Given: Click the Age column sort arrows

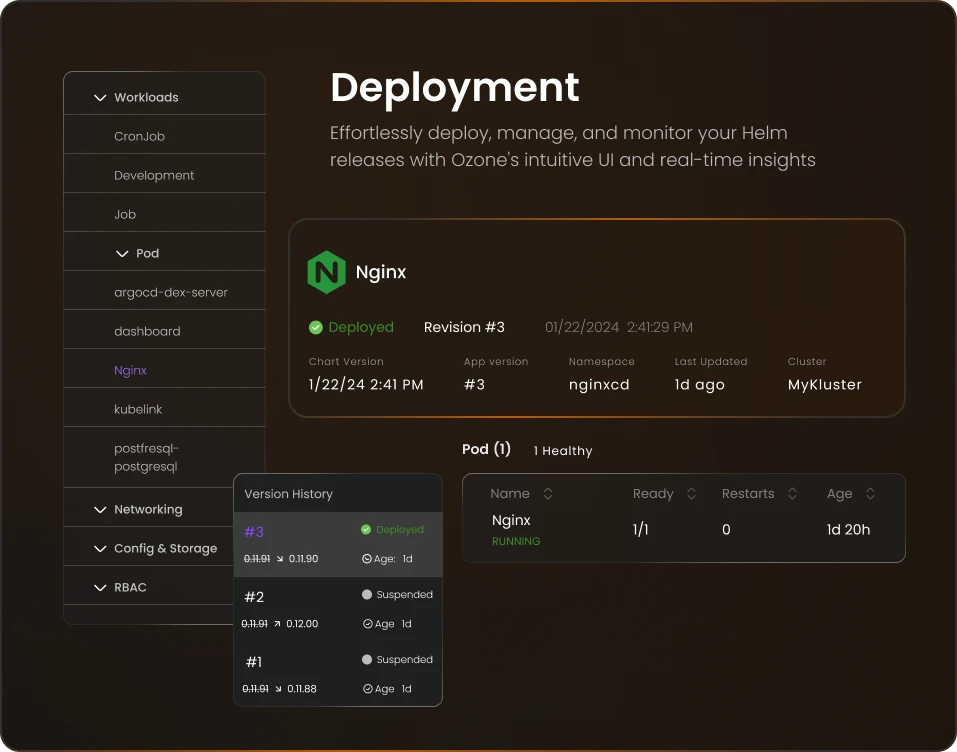Looking at the screenshot, I should [870, 494].
